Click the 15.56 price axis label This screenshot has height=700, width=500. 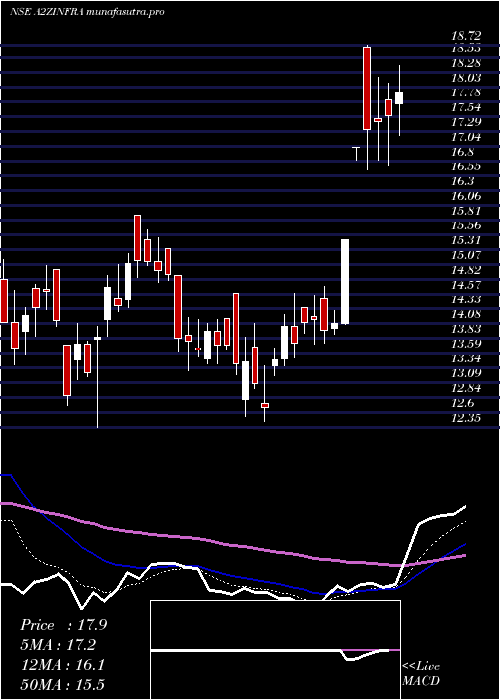coord(466,226)
